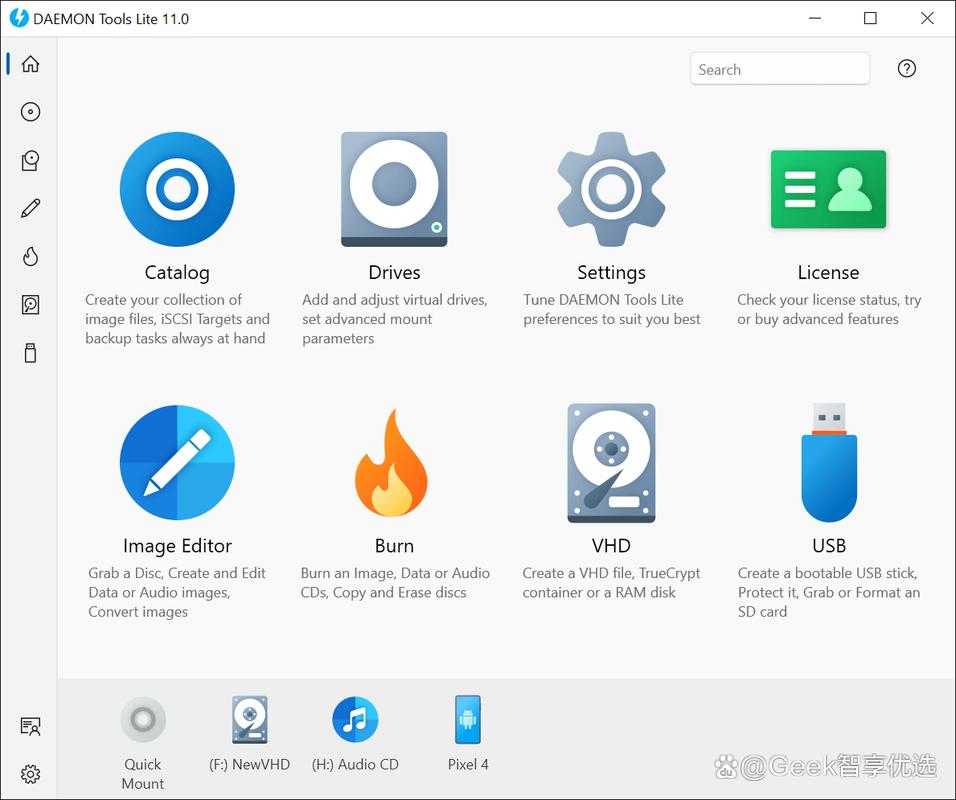Viewport: 956px width, 800px height.
Task: Launch the Burn tool from the main grid
Action: (x=394, y=463)
